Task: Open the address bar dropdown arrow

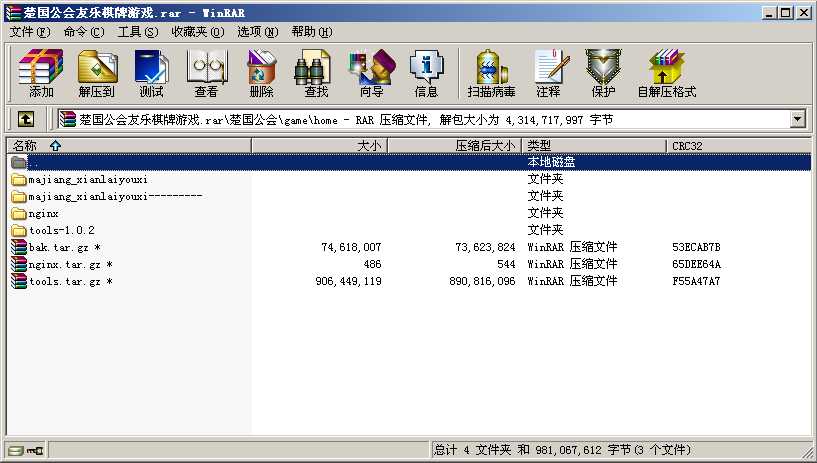Action: pyautogui.click(x=798, y=120)
